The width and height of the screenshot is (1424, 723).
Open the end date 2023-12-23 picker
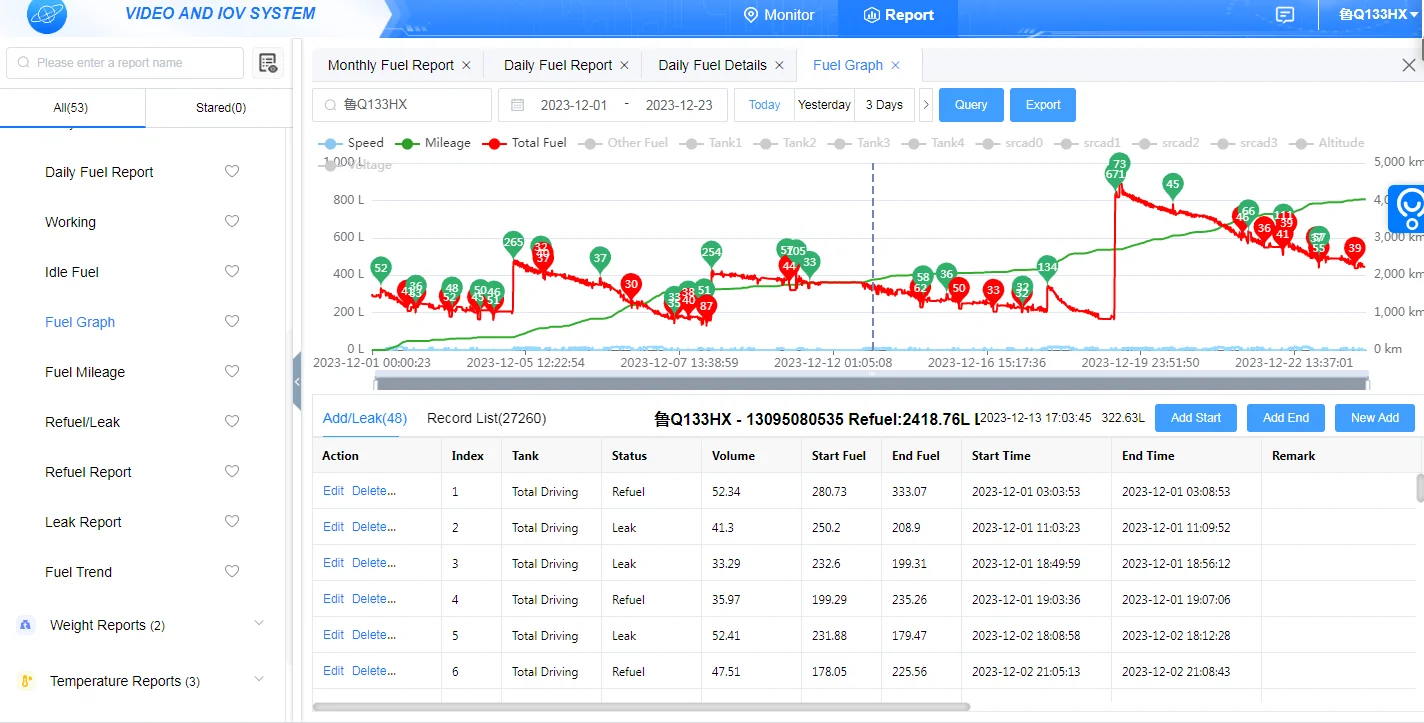tap(679, 105)
